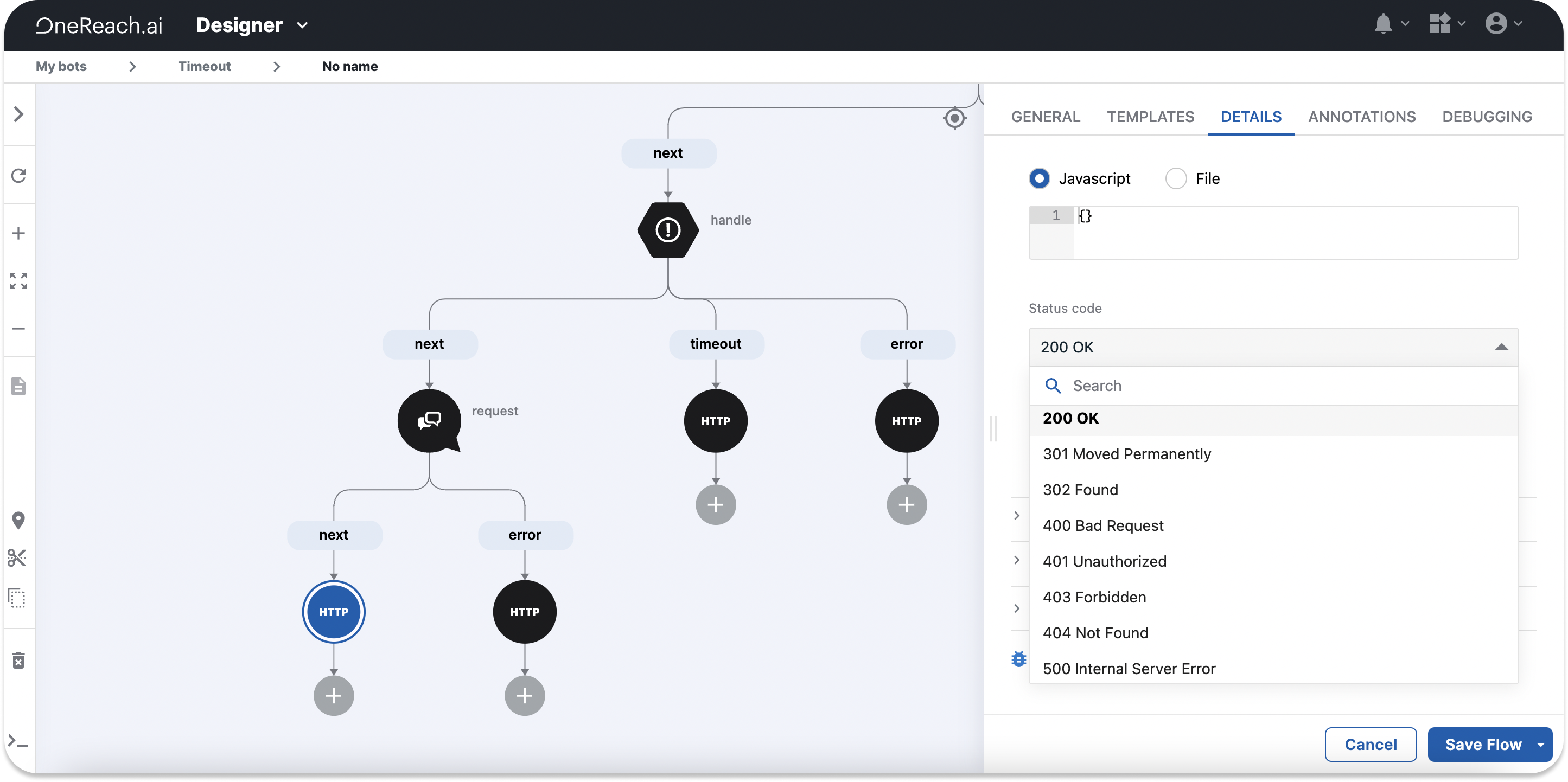
Task: Click the refresh icon in left sidebar
Action: coord(19,176)
